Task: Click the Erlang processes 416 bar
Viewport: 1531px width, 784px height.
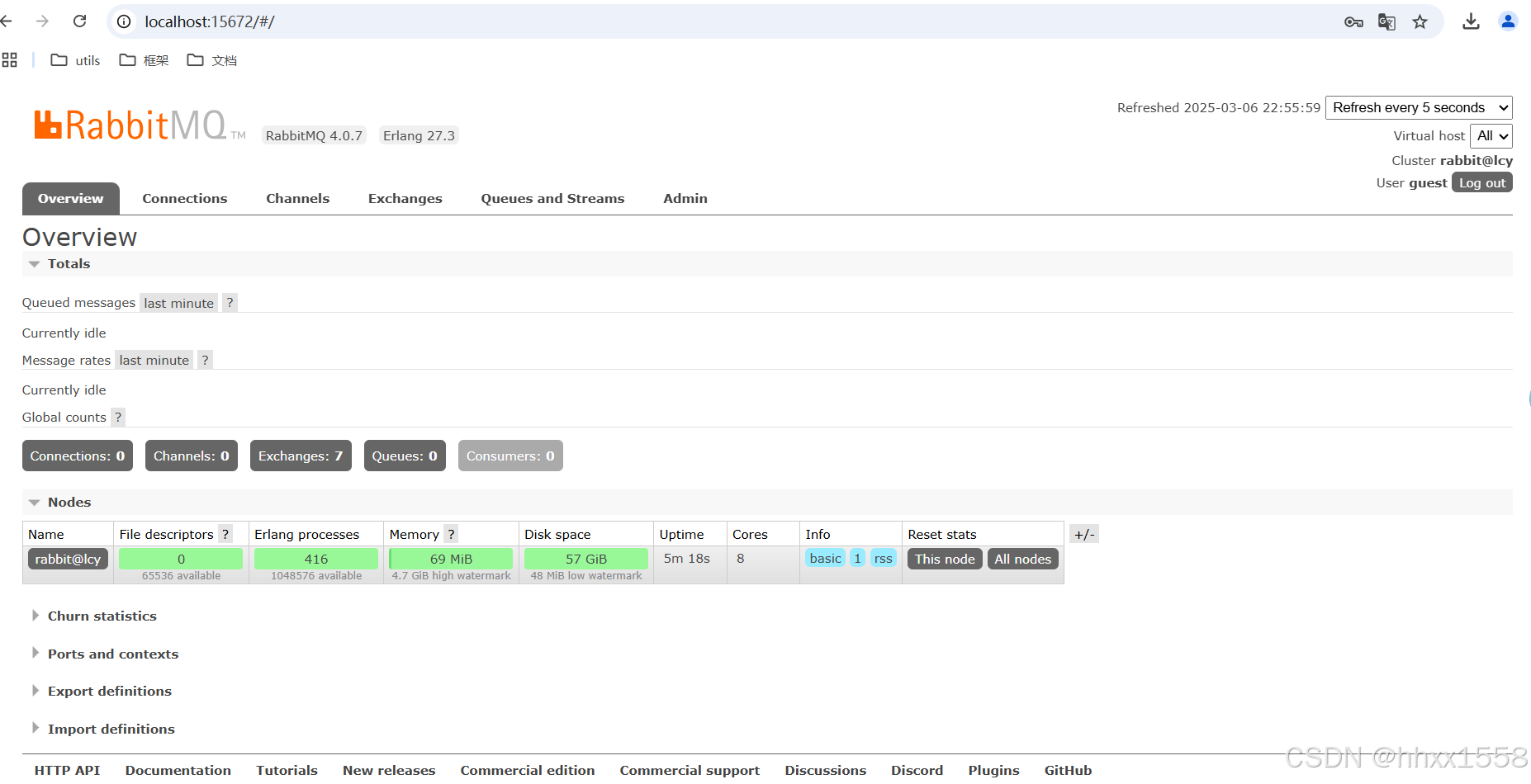Action: coord(316,559)
